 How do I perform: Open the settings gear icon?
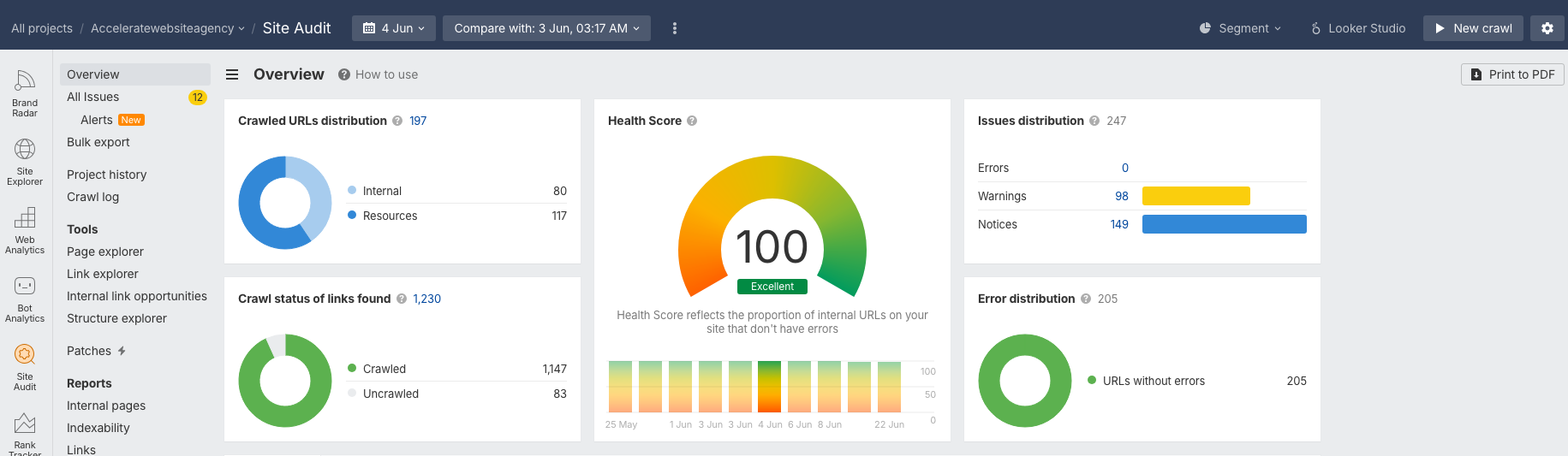pyautogui.click(x=1547, y=28)
